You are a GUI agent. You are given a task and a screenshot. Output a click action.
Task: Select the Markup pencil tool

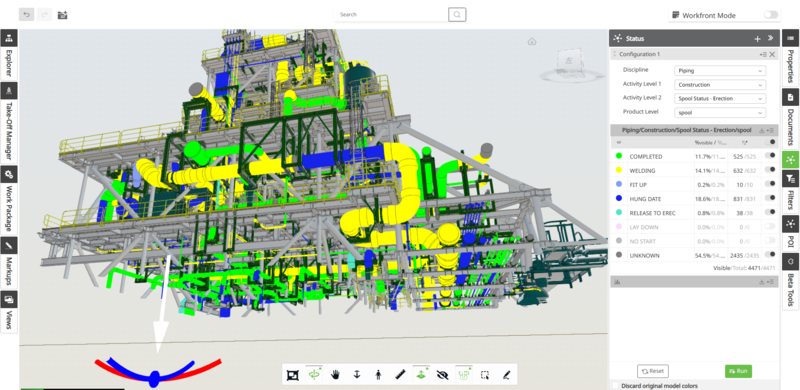(x=506, y=375)
